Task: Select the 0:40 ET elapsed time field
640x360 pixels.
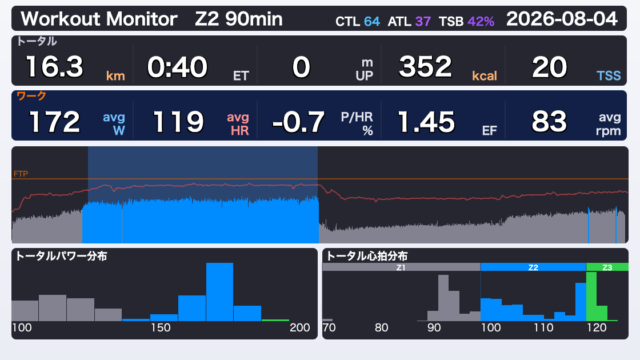Action: tap(197, 67)
